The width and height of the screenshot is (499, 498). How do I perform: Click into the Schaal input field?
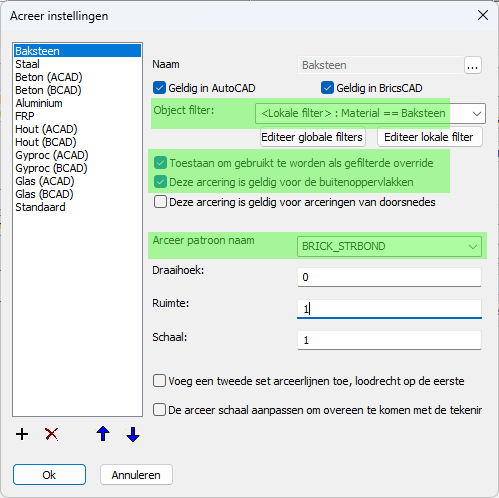point(389,340)
